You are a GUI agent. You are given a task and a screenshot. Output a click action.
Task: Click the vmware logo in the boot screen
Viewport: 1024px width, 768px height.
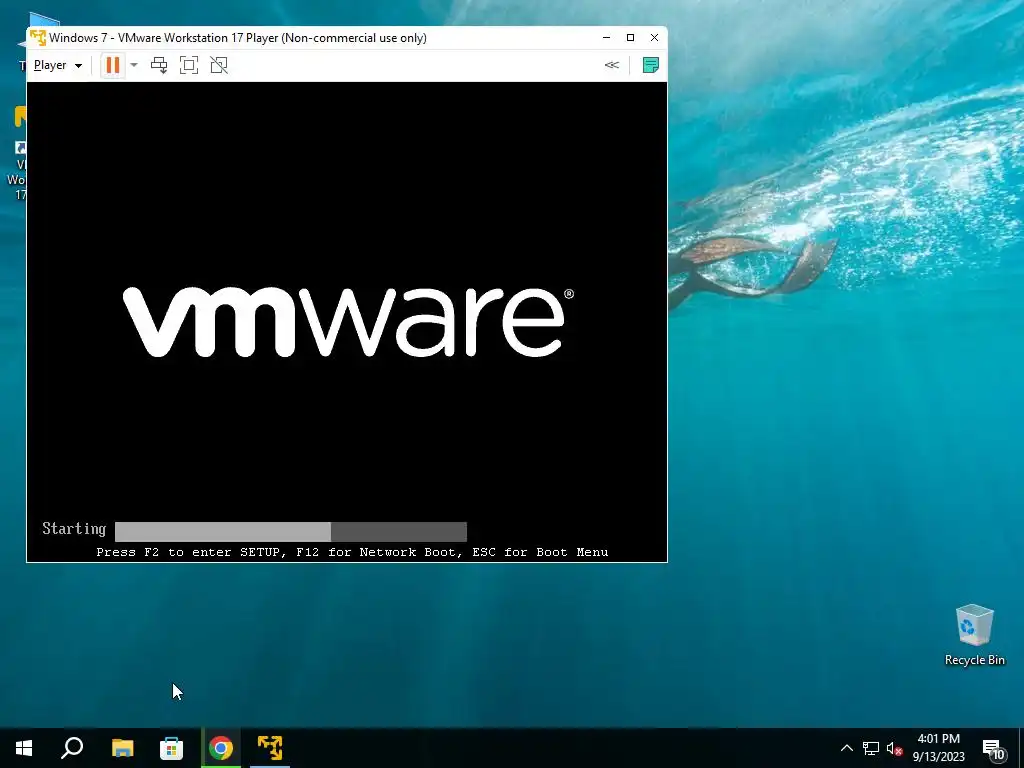[x=349, y=322]
